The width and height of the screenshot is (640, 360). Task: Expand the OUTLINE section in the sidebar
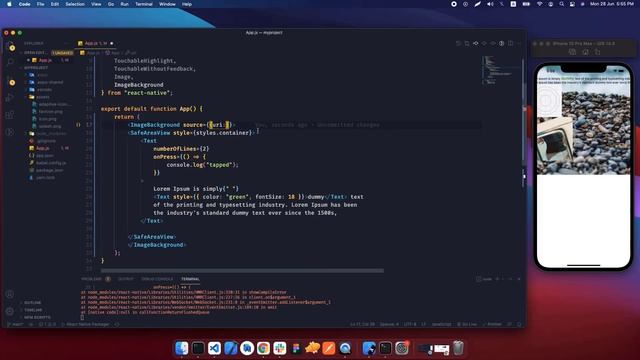[x=33, y=303]
